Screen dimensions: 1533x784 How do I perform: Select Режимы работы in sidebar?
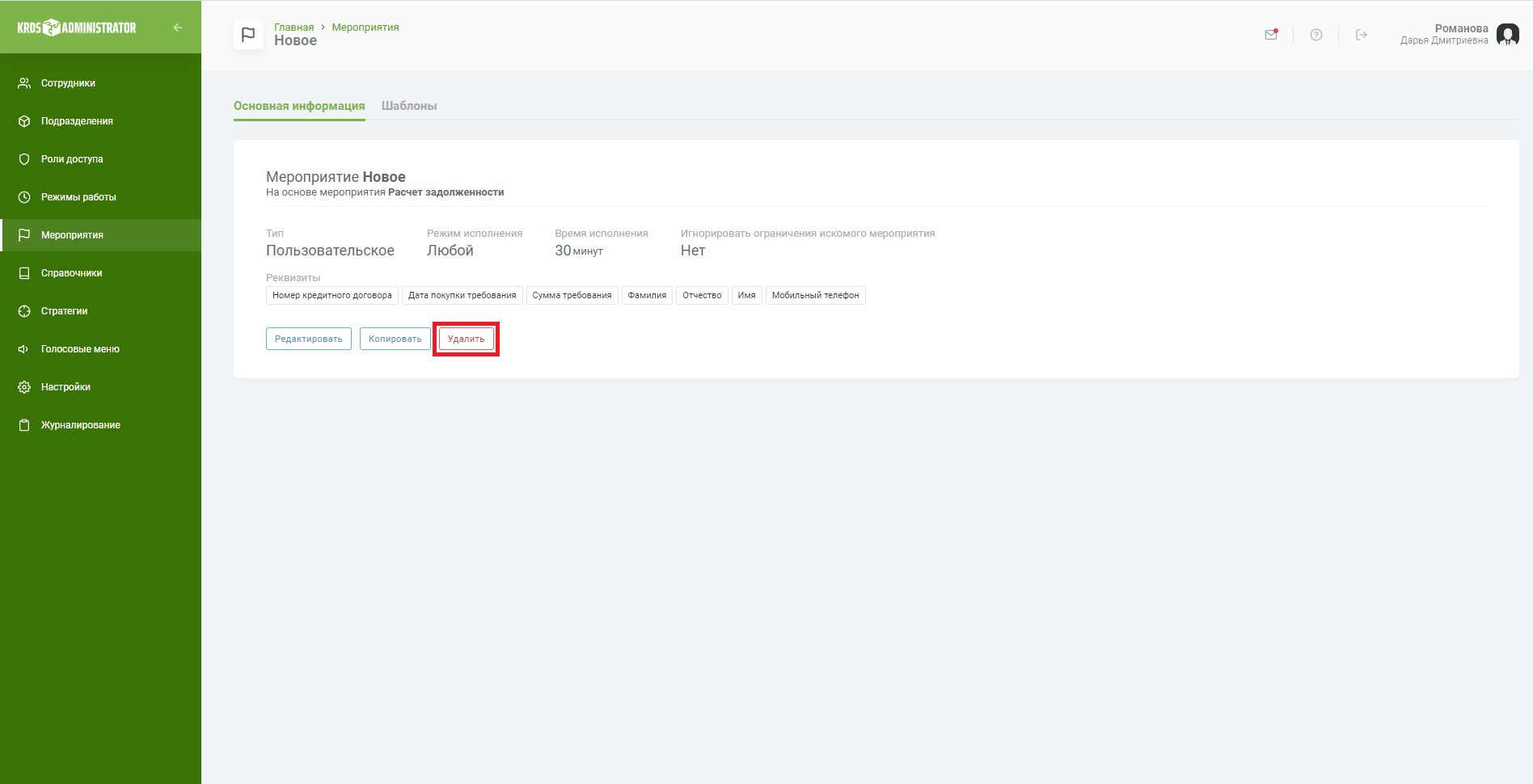[x=78, y=197]
